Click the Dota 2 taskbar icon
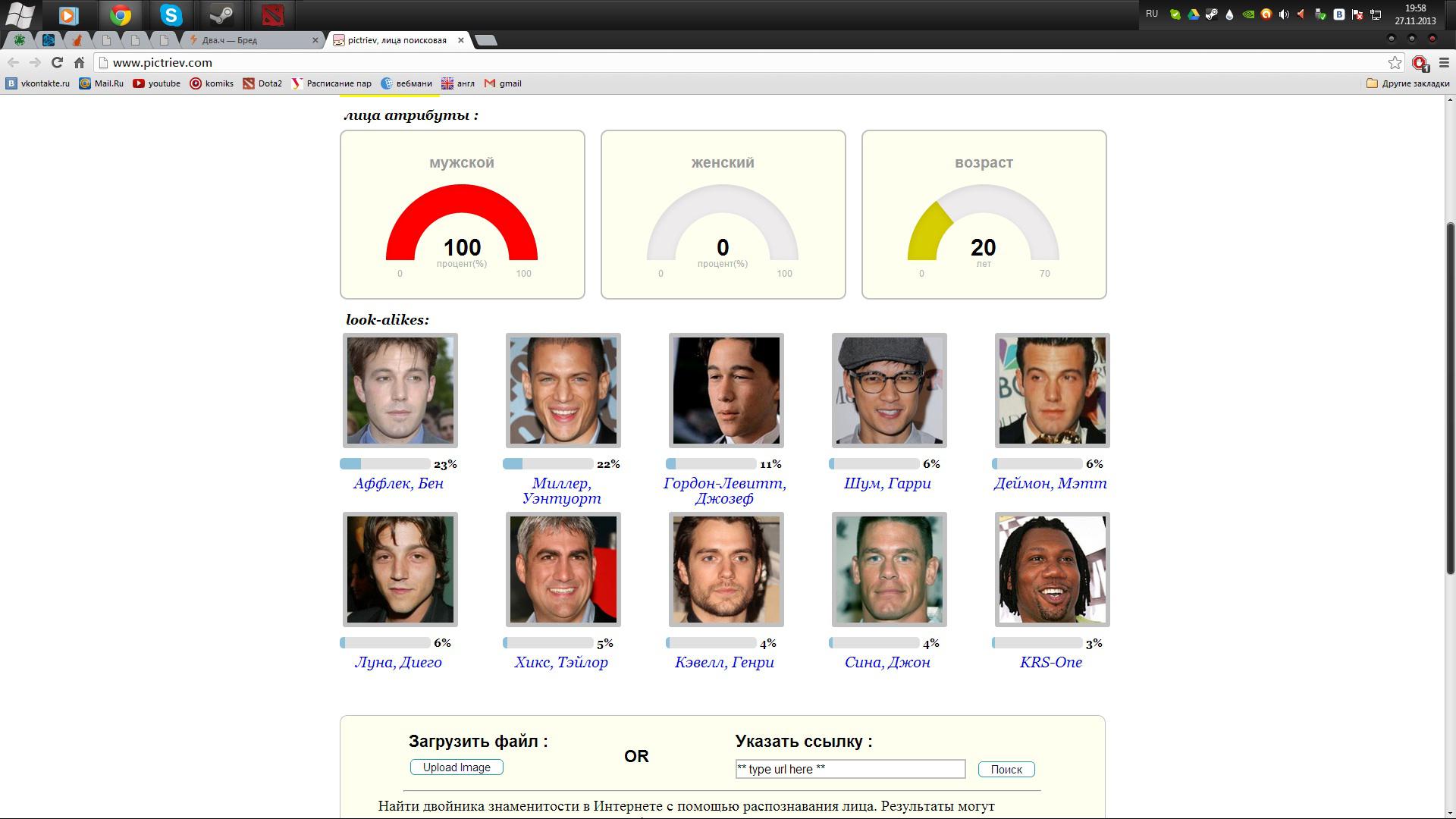Viewport: 1456px width, 819px height. [x=272, y=15]
